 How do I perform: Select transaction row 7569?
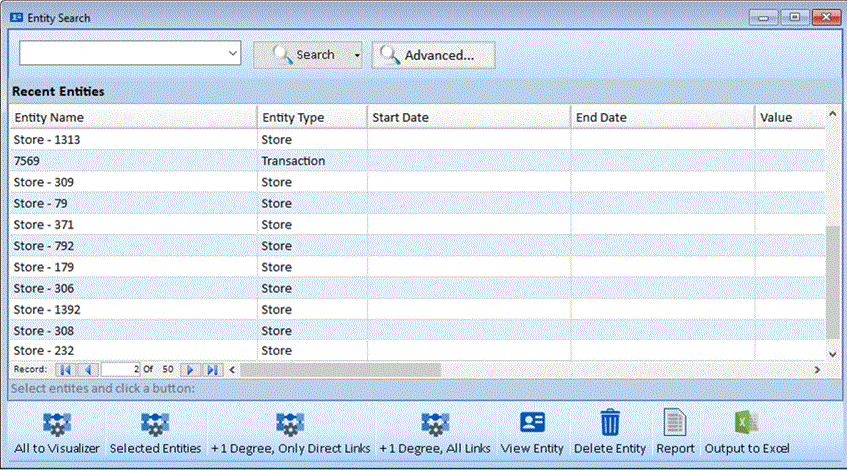click(x=417, y=160)
